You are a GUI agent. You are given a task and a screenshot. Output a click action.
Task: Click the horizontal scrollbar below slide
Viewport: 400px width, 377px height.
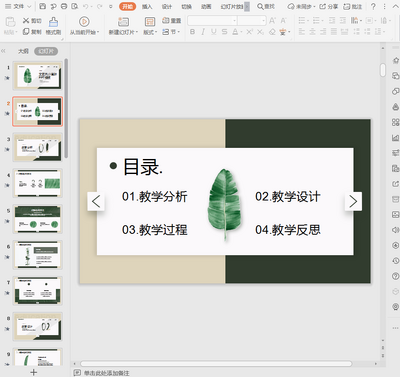(x=216, y=364)
